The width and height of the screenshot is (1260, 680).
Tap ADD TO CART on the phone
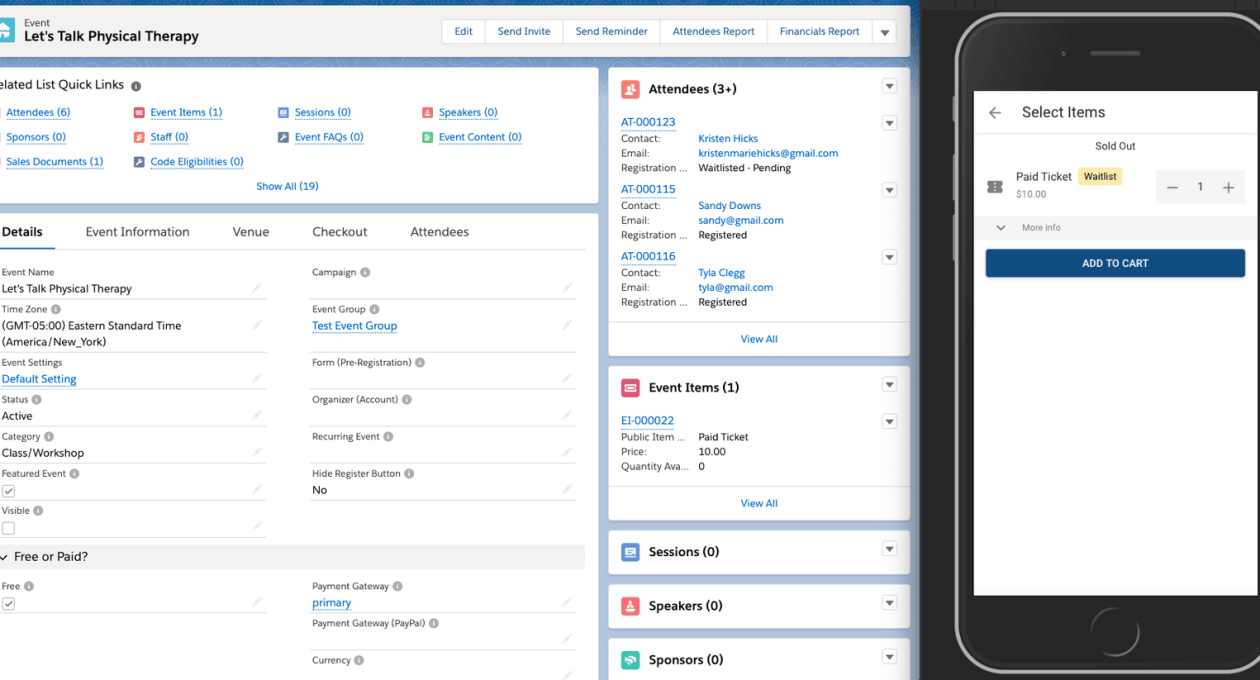click(1115, 263)
